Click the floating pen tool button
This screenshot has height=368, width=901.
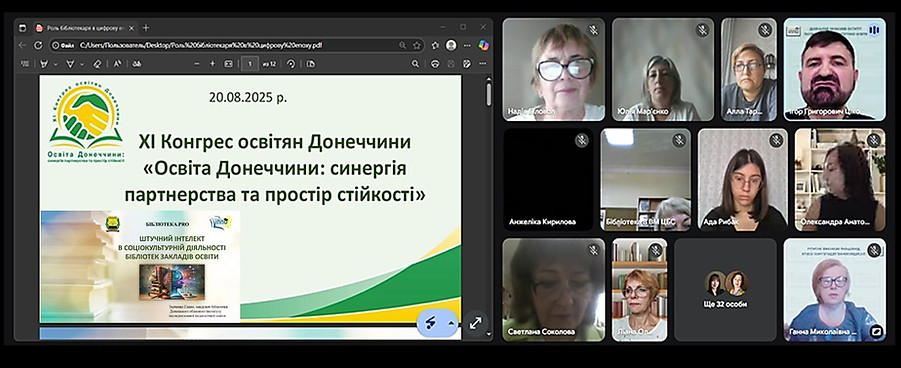tap(430, 323)
